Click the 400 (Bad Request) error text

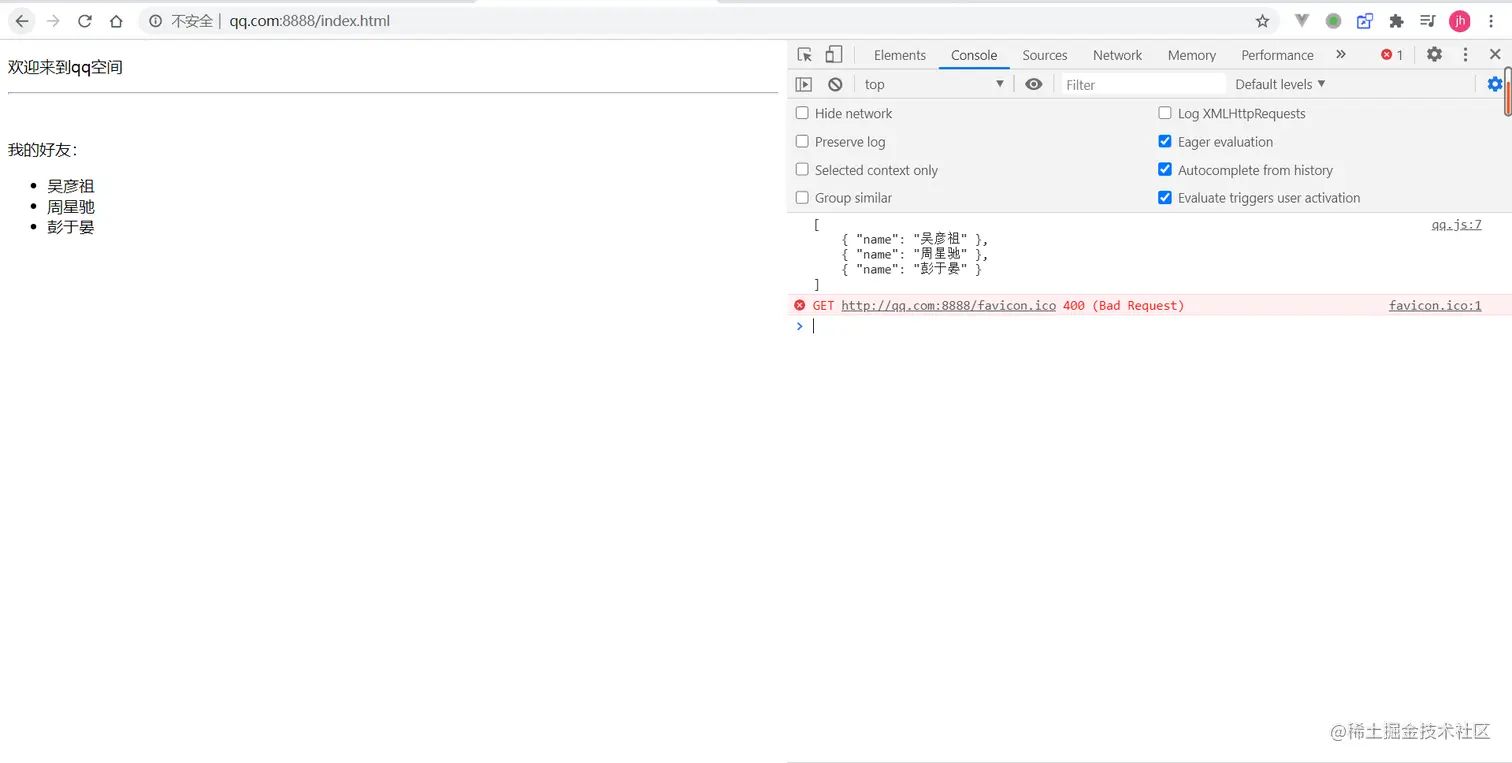(x=1123, y=305)
